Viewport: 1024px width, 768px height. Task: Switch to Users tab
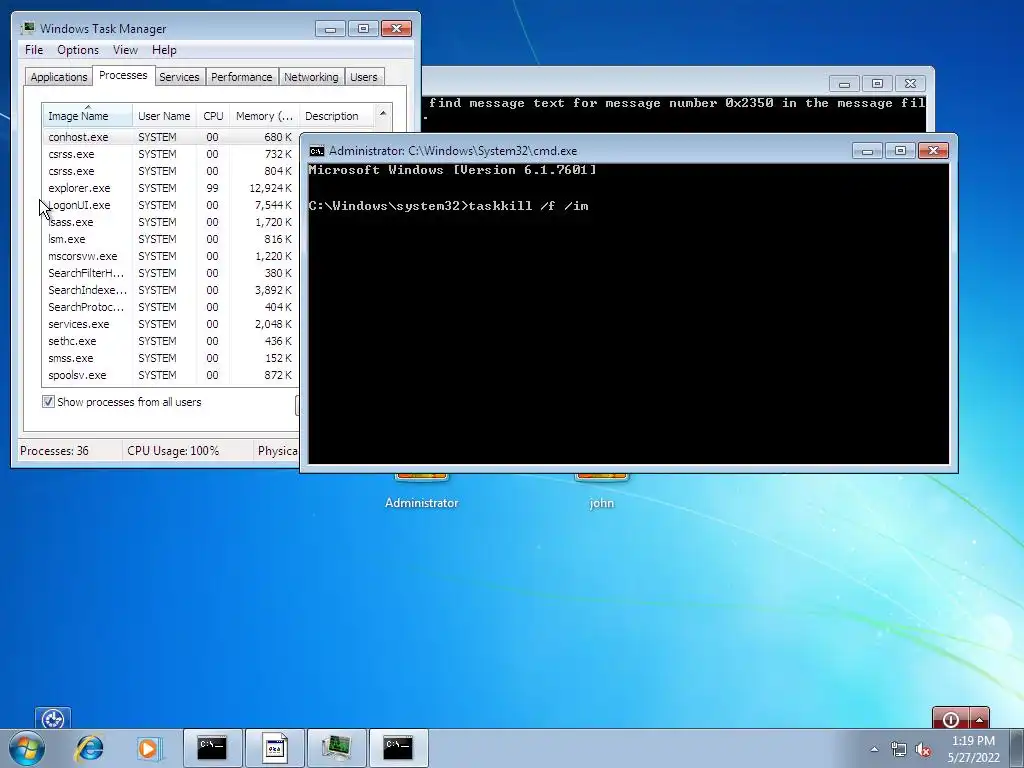pyautogui.click(x=363, y=77)
